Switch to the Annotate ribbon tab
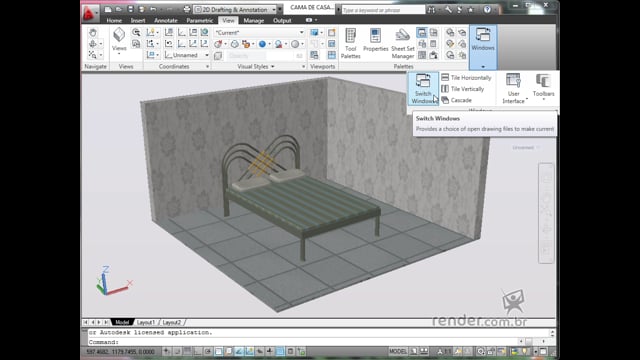640x360 pixels. coord(166,20)
